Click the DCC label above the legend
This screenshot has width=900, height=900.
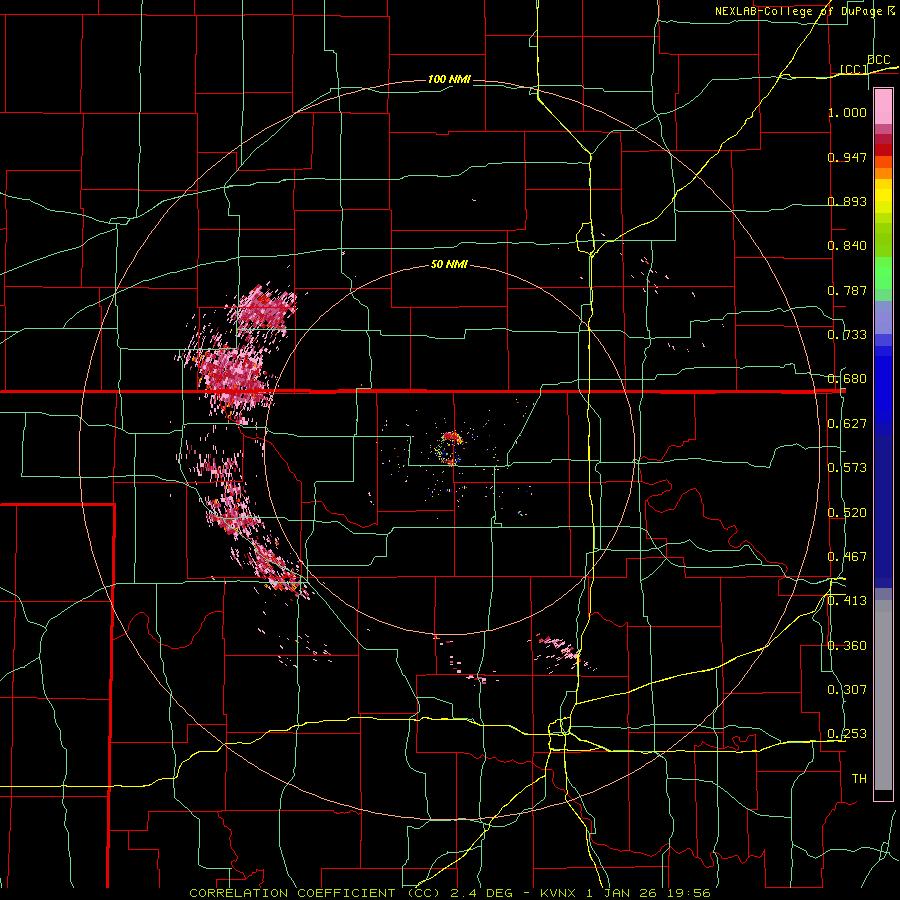pos(878,60)
